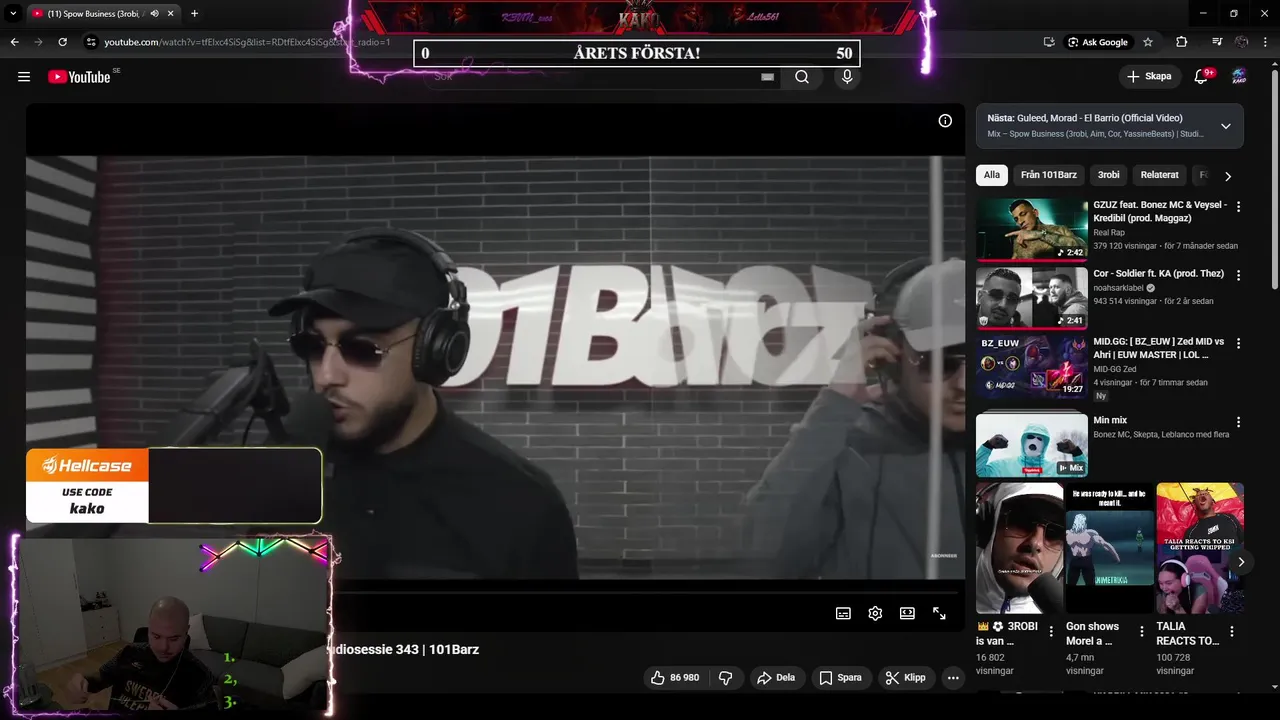This screenshot has height=720, width=1280.
Task: Click the Ask Google button
Action: coord(1097,42)
